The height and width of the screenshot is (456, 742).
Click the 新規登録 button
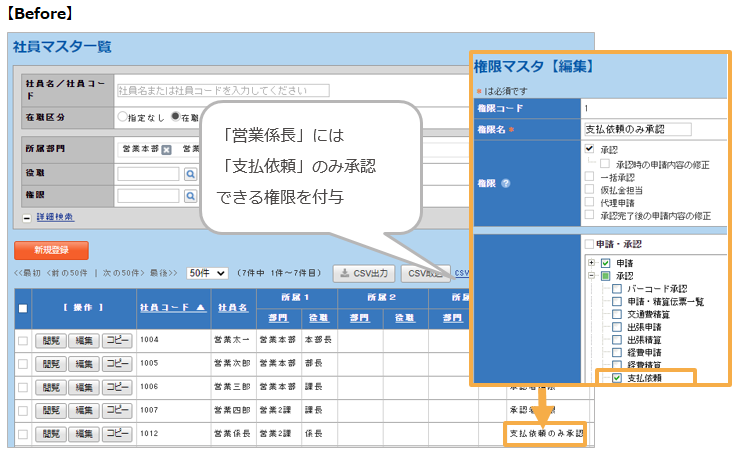(51, 250)
